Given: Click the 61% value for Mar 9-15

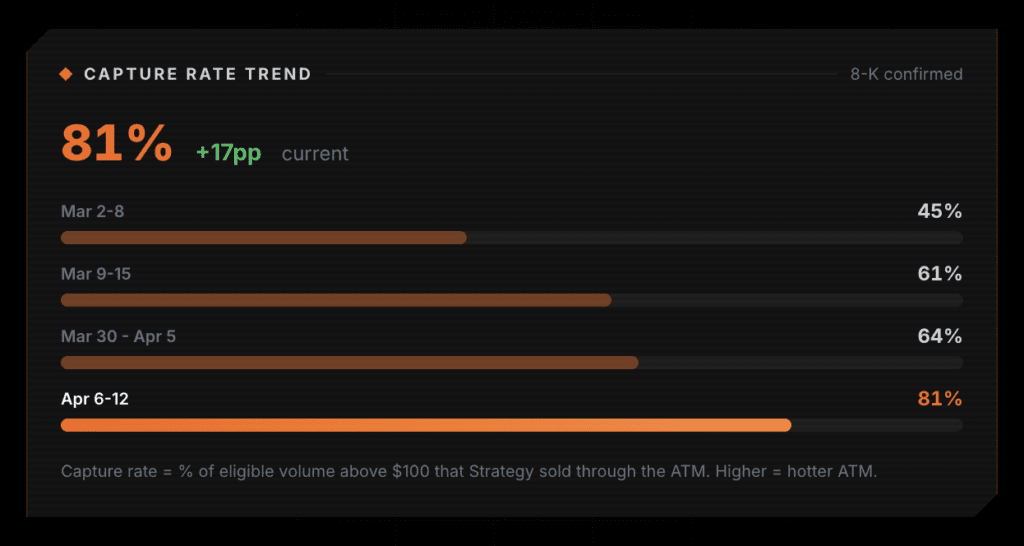Looking at the screenshot, I should 939,274.
